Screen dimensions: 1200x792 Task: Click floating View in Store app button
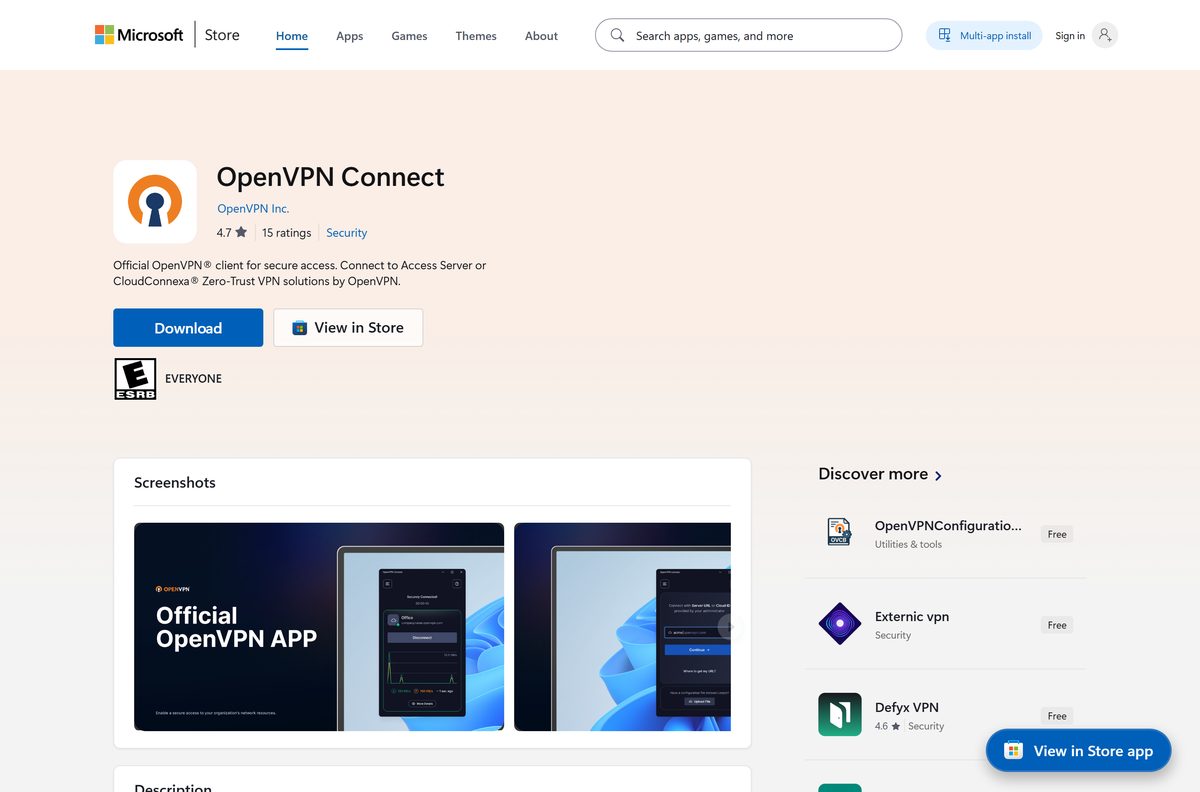point(1078,751)
